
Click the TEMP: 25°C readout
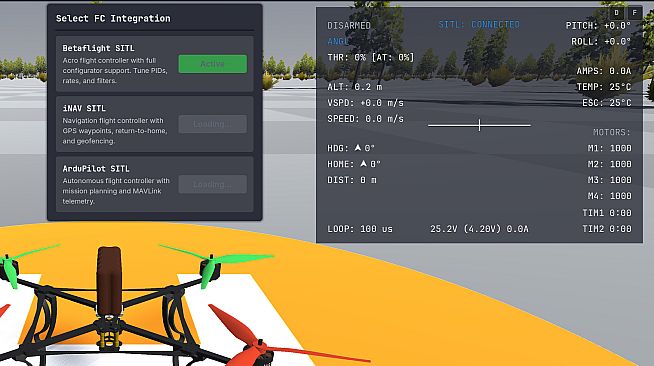click(x=604, y=87)
